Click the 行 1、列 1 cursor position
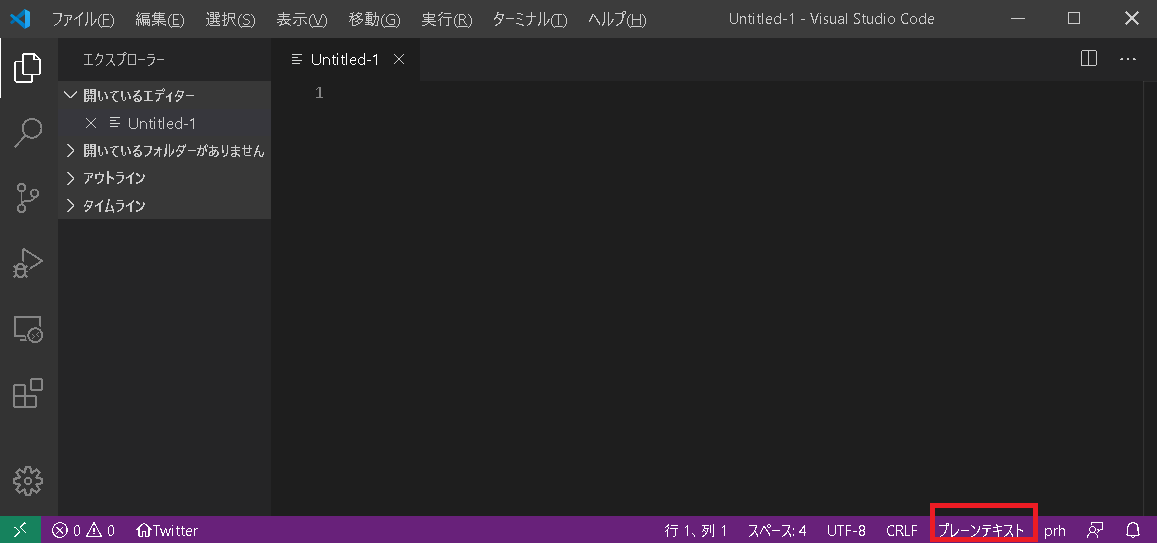The image size is (1157, 543). (x=696, y=530)
